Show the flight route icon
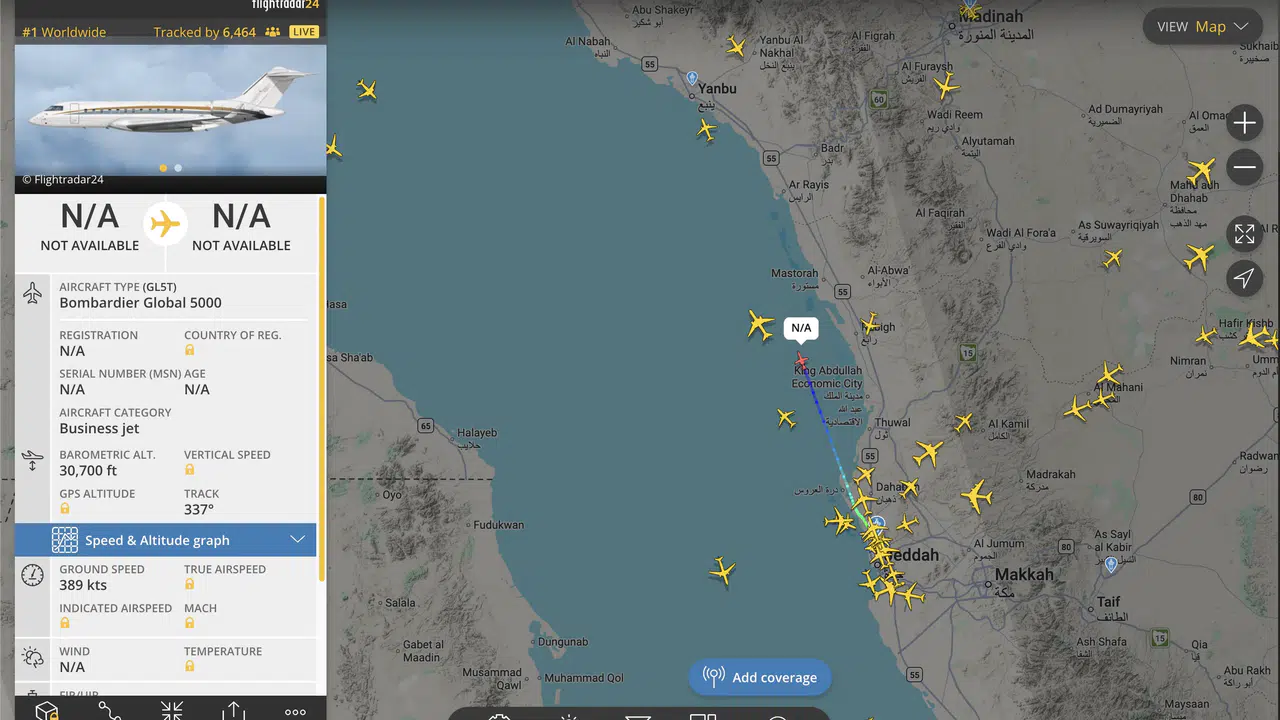This screenshot has width=1280, height=720. click(109, 711)
